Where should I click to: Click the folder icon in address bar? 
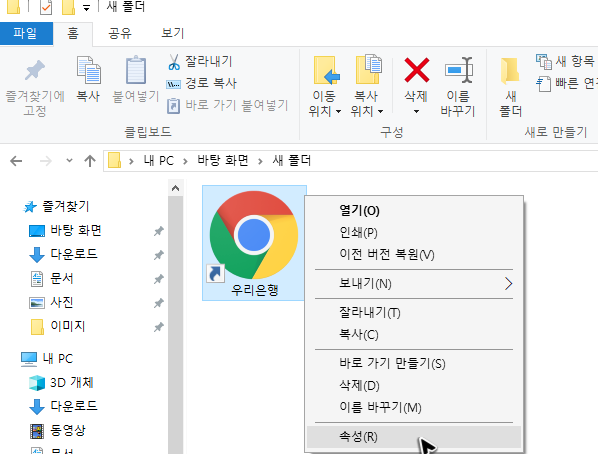114,161
